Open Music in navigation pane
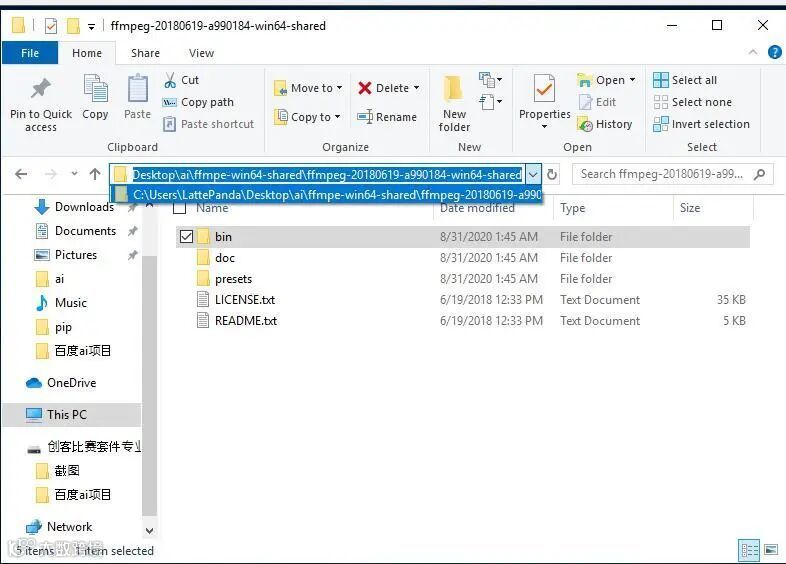Screen dimensions: 786x564 click(61, 303)
